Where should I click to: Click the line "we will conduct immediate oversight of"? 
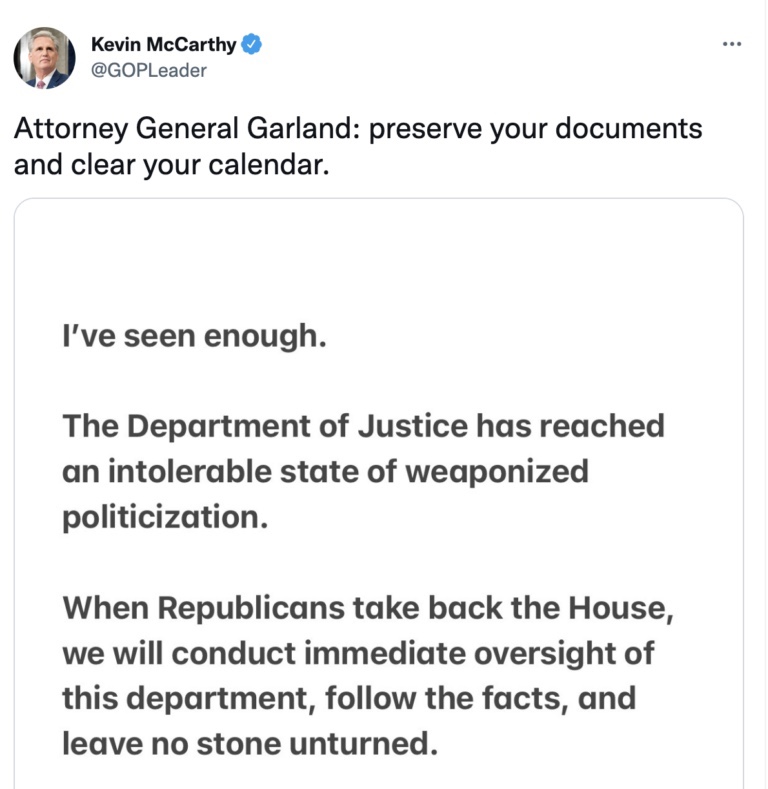(x=358, y=652)
